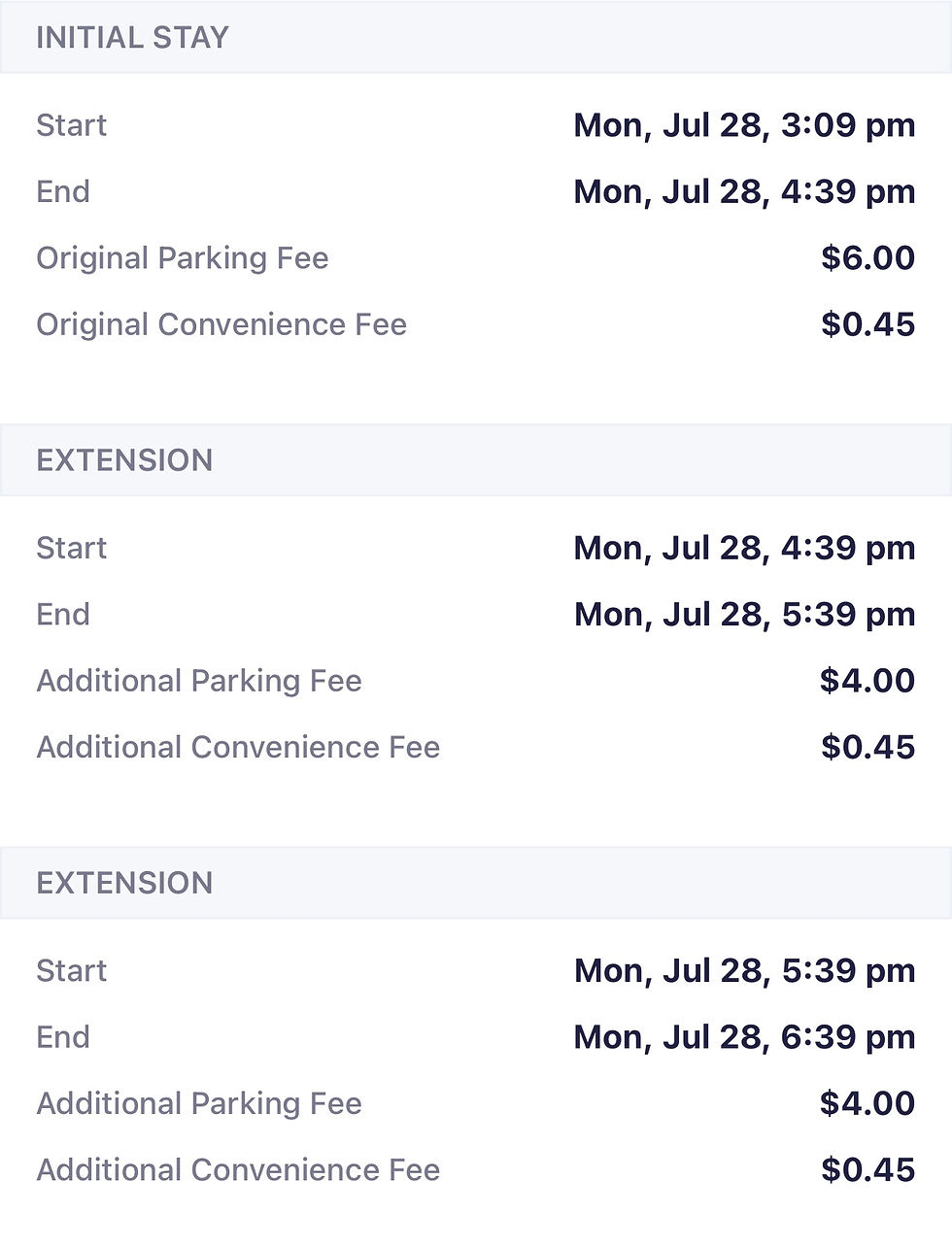Click the second extension $4.00 amount
952x1246 pixels.
click(x=867, y=1102)
